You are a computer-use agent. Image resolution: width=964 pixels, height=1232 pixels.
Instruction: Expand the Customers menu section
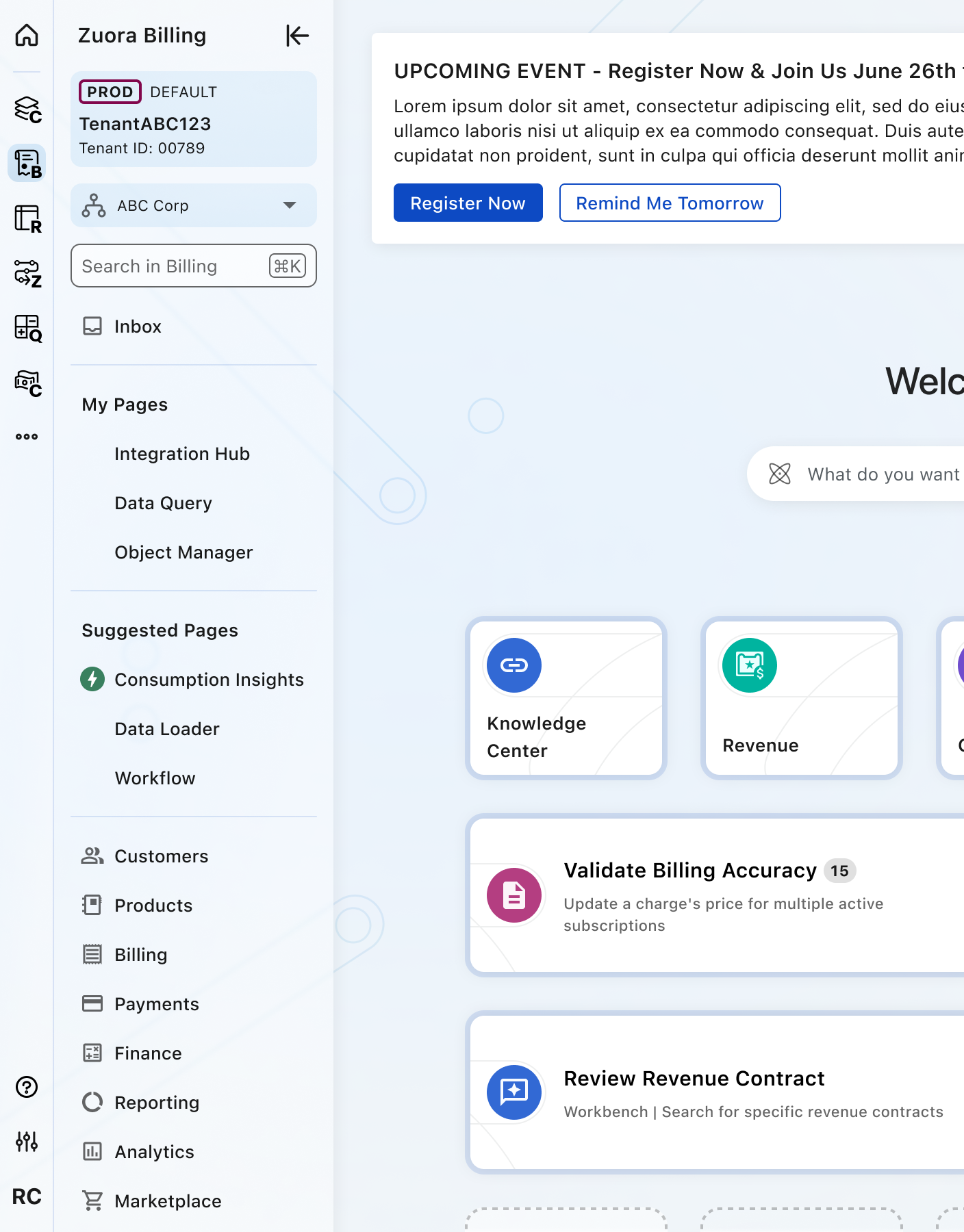coord(161,856)
